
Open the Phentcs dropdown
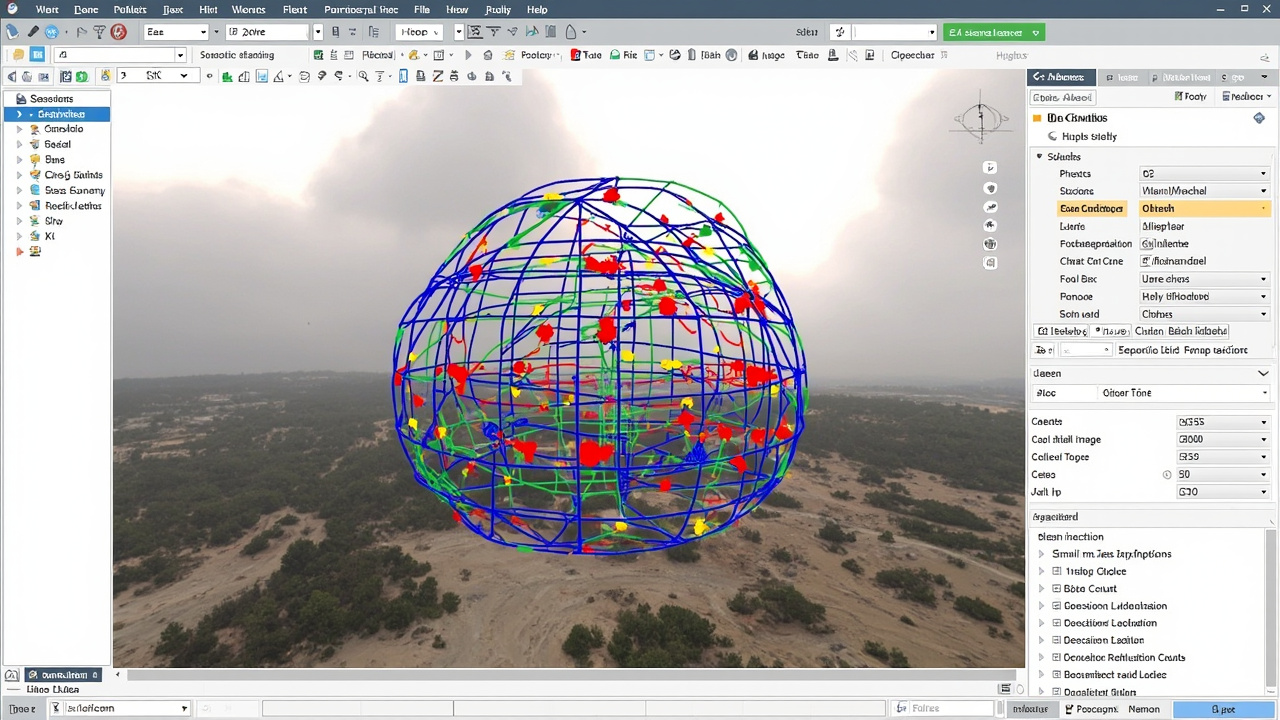point(1204,174)
